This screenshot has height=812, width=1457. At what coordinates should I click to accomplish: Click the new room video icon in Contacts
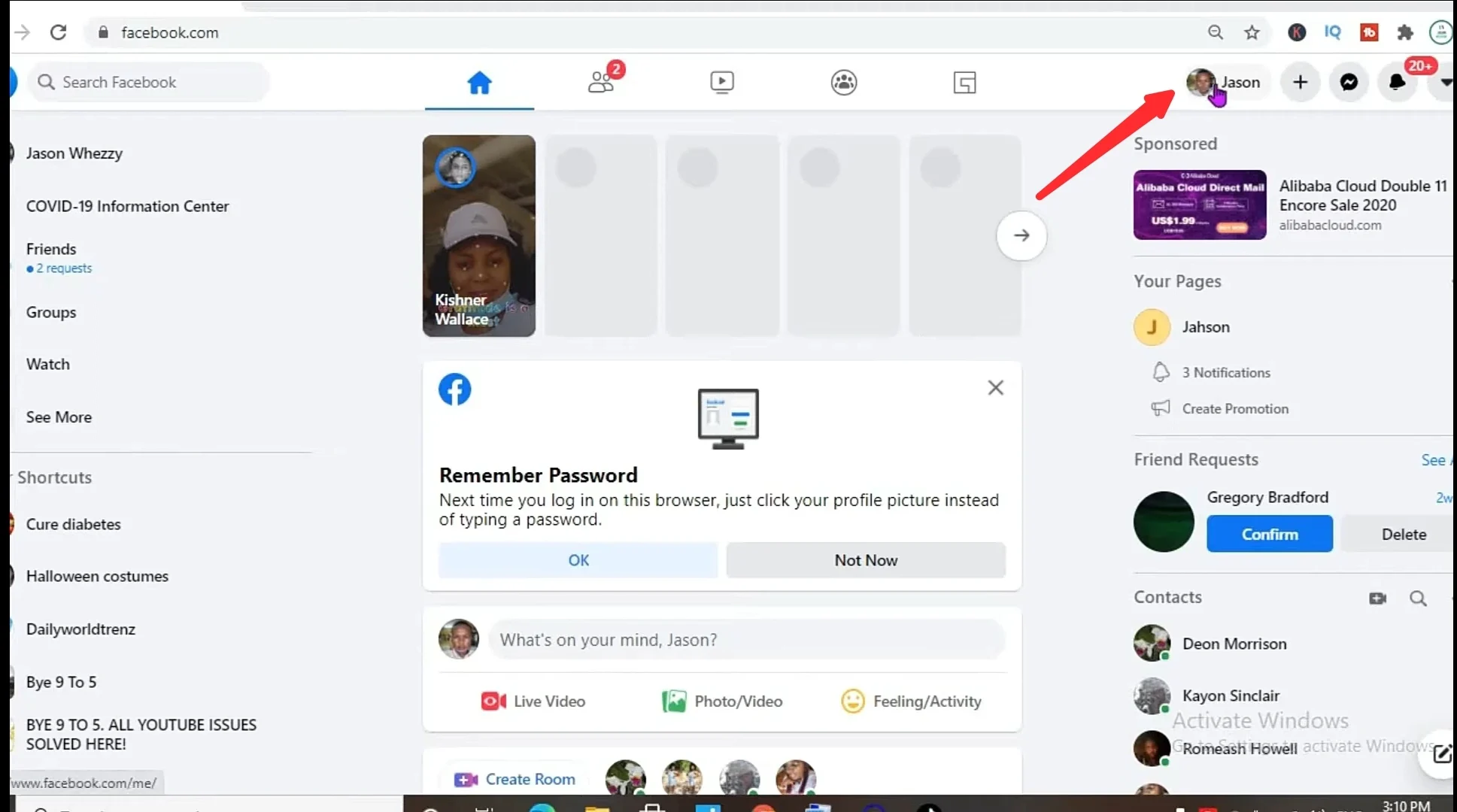1377,598
